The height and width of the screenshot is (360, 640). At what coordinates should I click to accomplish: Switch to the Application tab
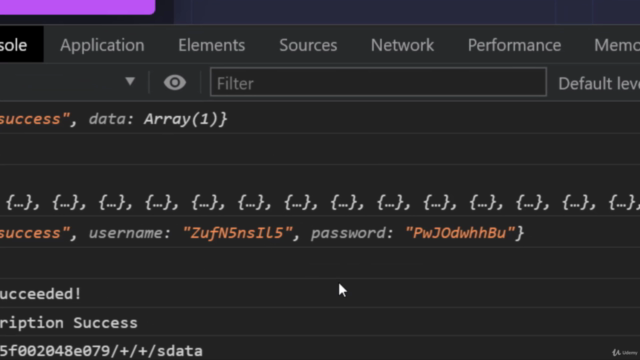tap(102, 45)
